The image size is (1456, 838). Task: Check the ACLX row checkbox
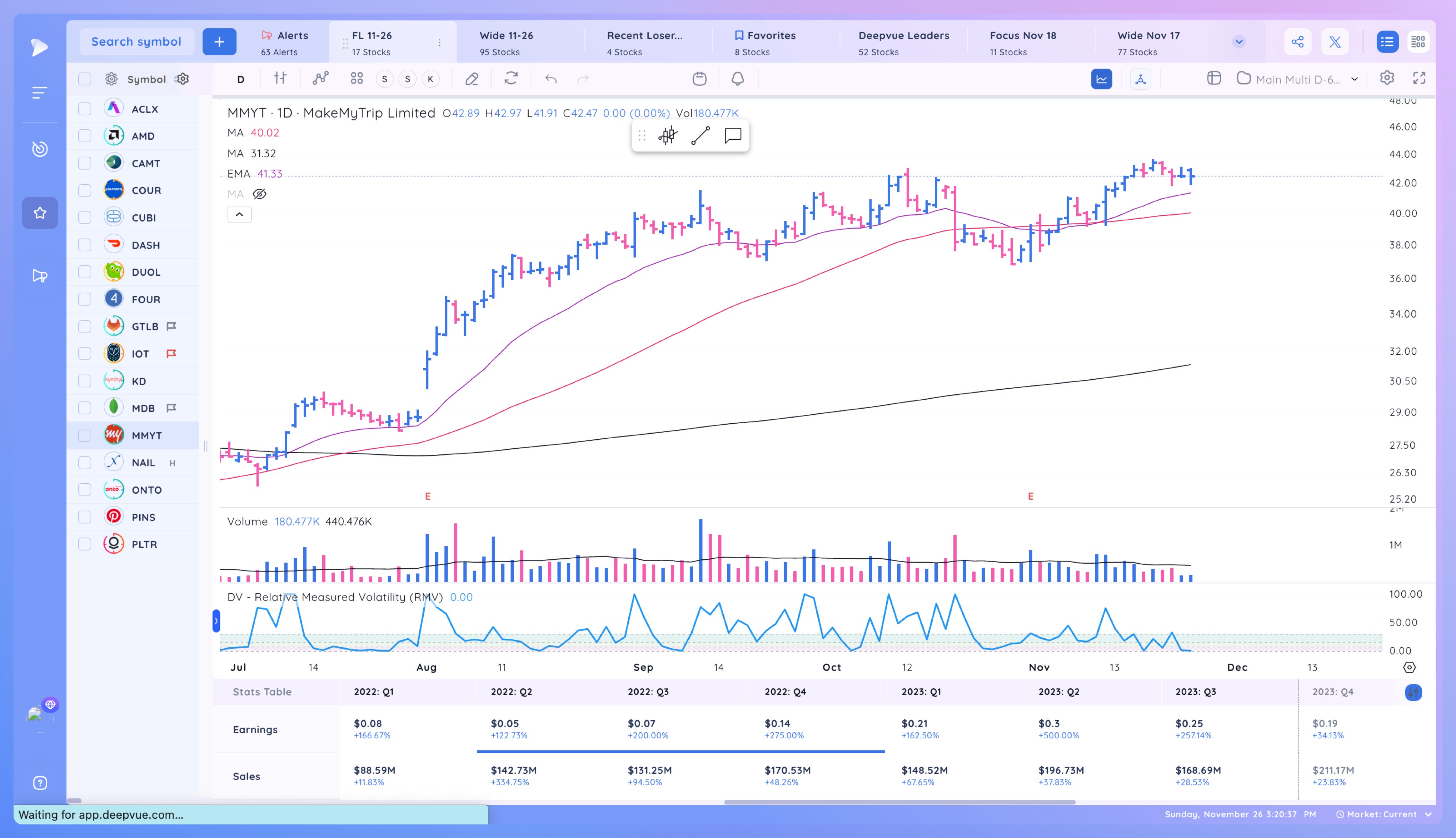point(85,109)
